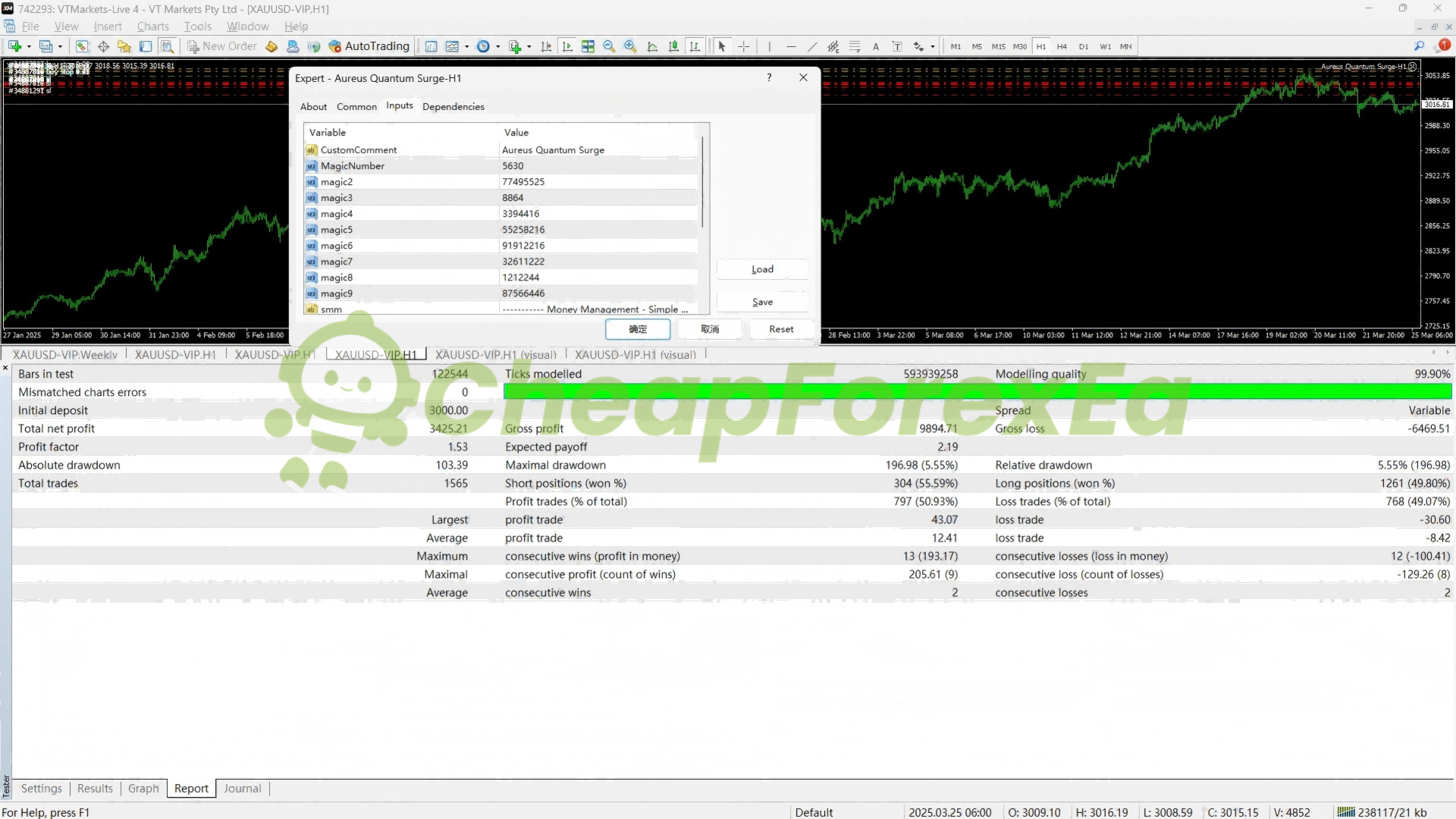Select the Horizontal Line drawing tool

tap(791, 46)
